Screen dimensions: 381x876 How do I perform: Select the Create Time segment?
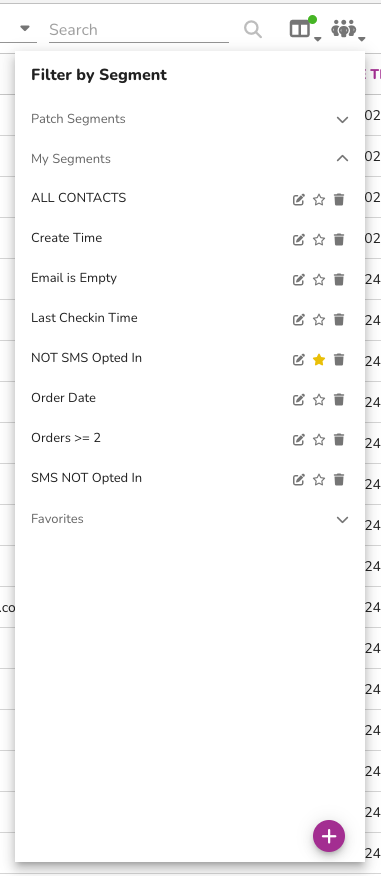[66, 238]
